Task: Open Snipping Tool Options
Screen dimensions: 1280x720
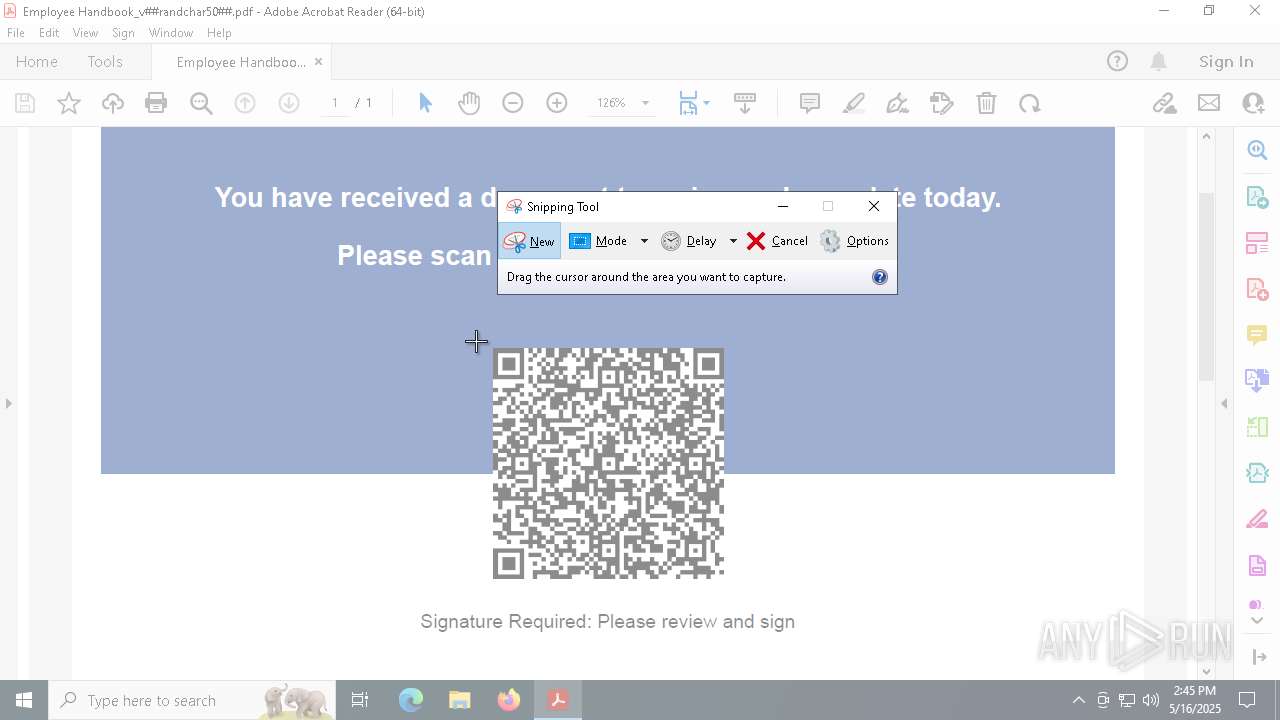Action: coord(854,241)
